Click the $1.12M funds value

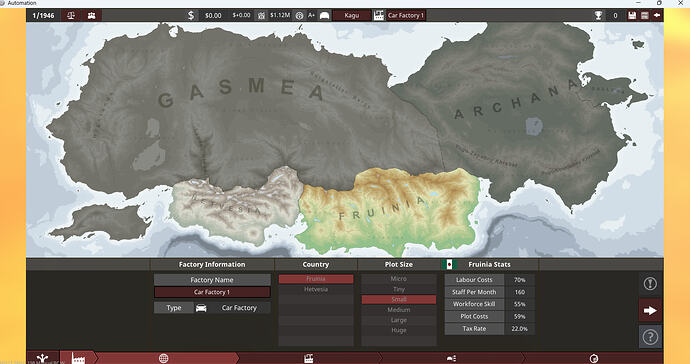(280, 15)
